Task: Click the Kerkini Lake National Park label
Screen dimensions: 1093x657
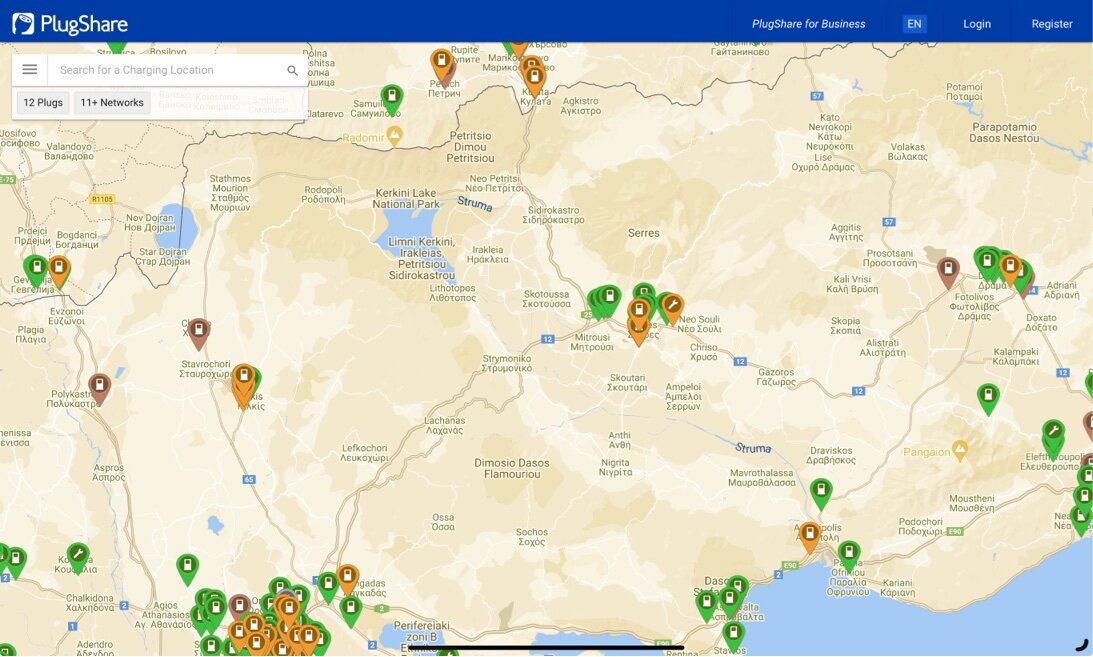Action: point(406,199)
